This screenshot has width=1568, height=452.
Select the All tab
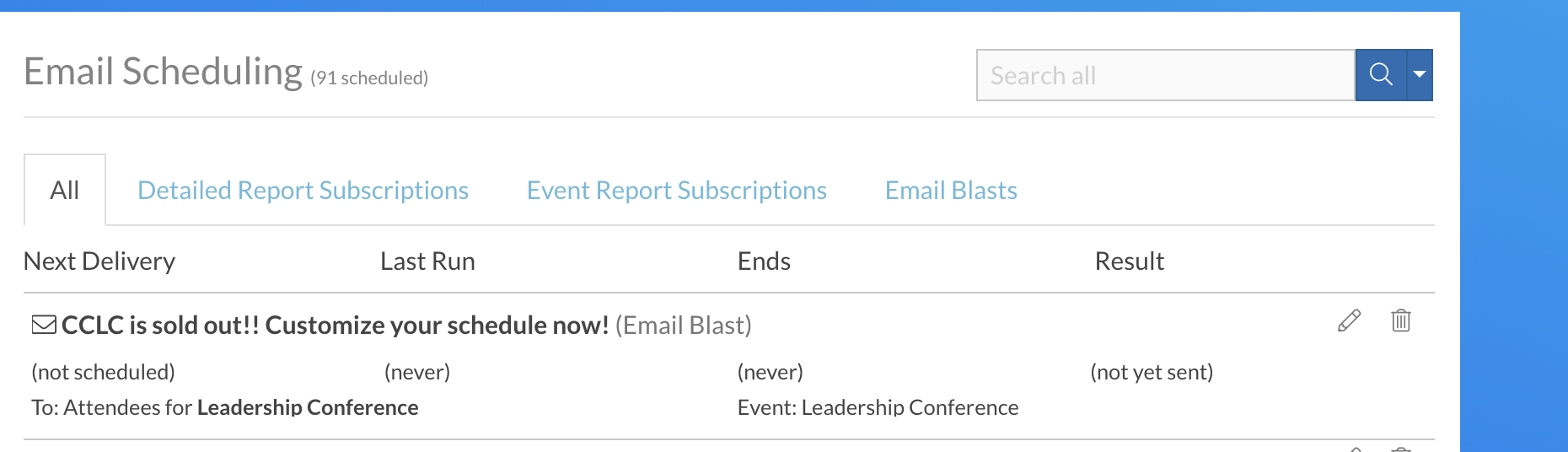(65, 190)
